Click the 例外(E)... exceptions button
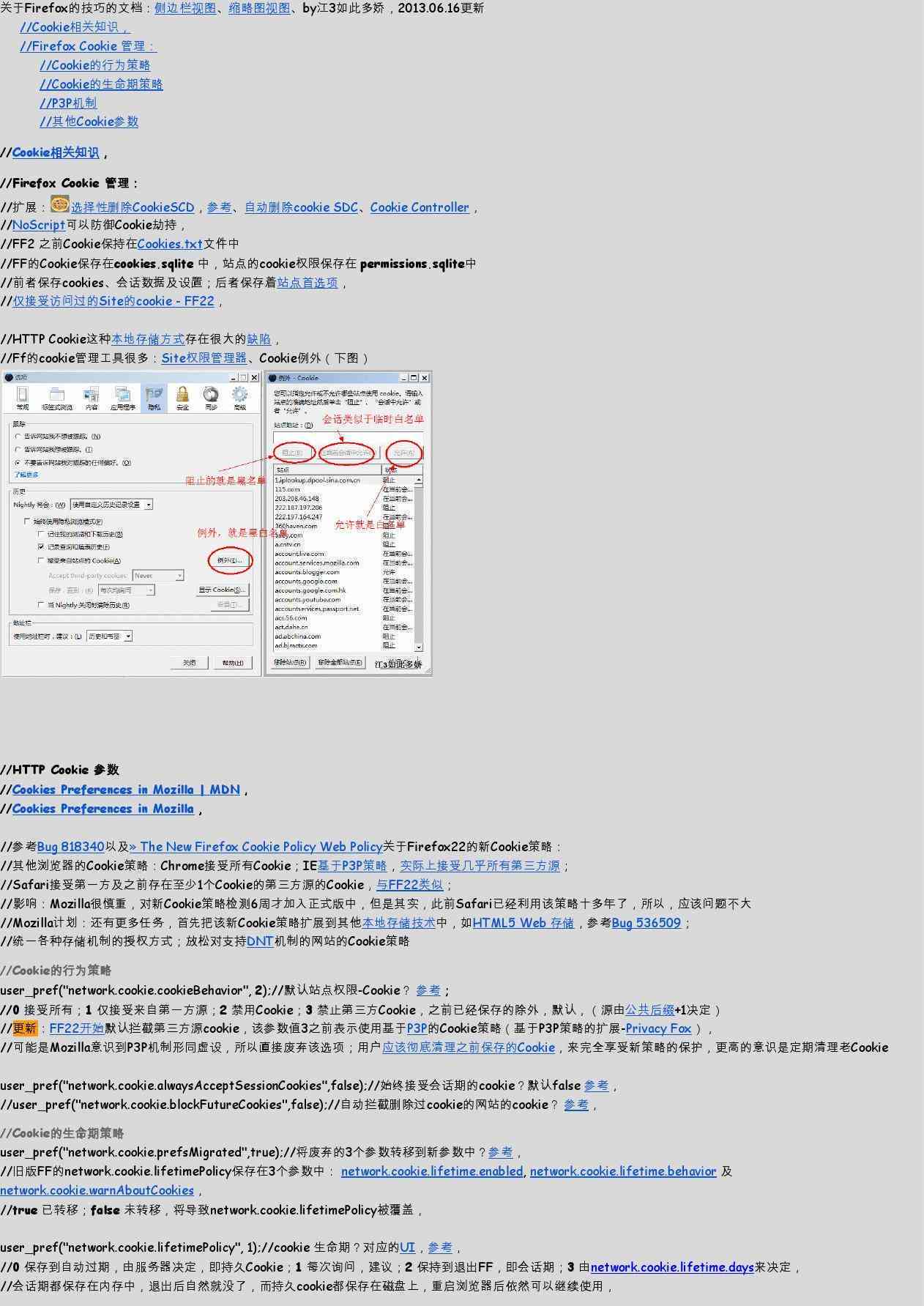 (229, 560)
